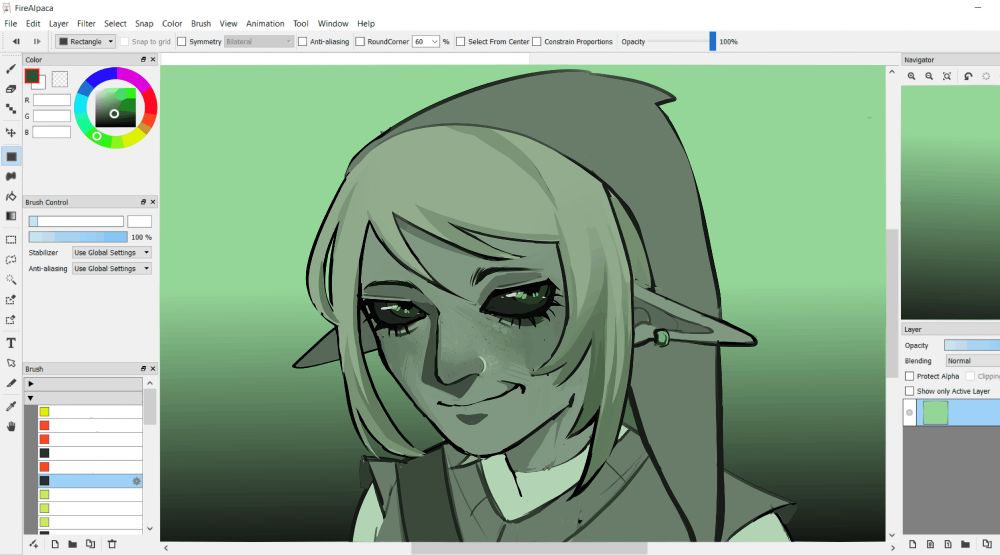Select the Move tool

11,132
